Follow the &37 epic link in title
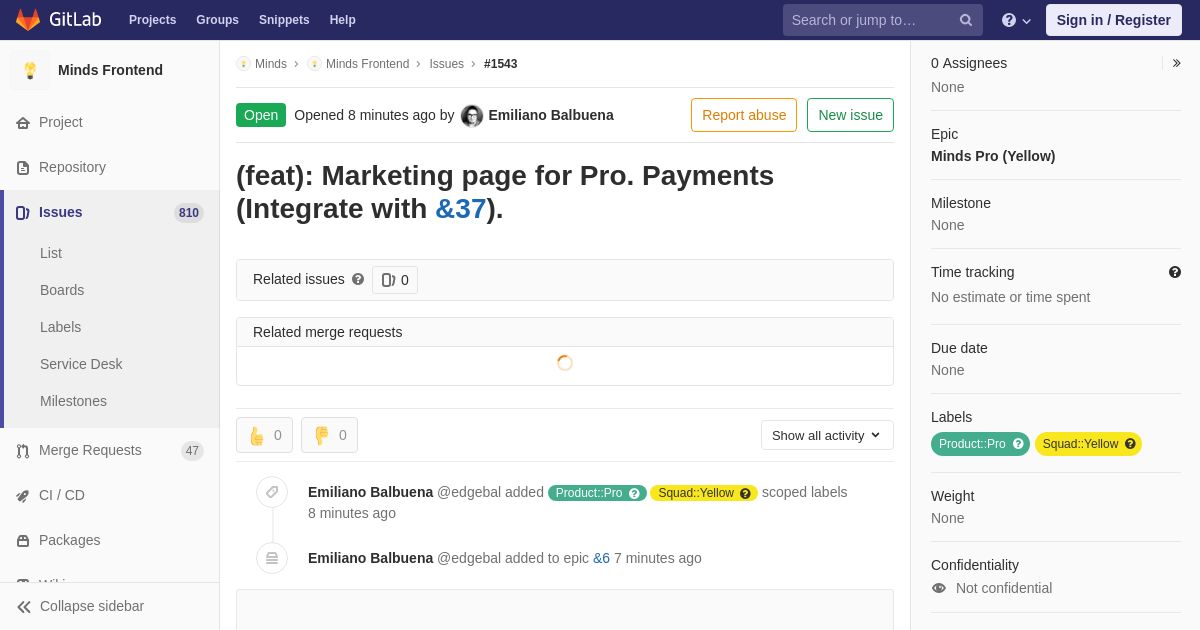This screenshot has height=630, width=1200. point(460,209)
